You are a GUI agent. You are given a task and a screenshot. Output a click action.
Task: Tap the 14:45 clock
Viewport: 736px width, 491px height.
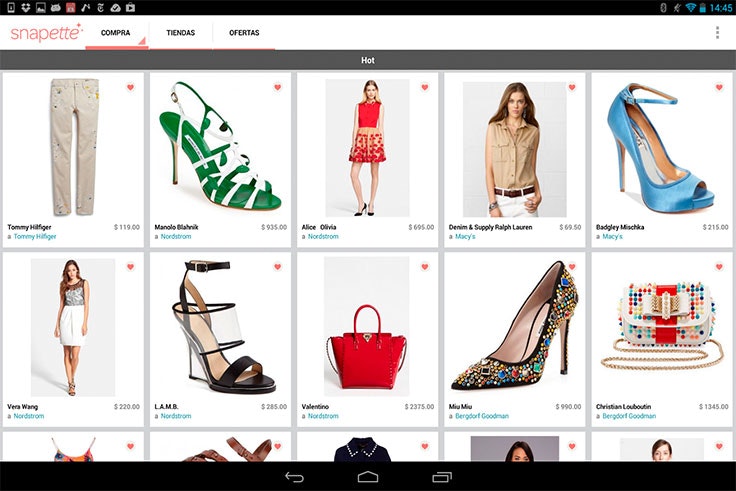tap(721, 8)
